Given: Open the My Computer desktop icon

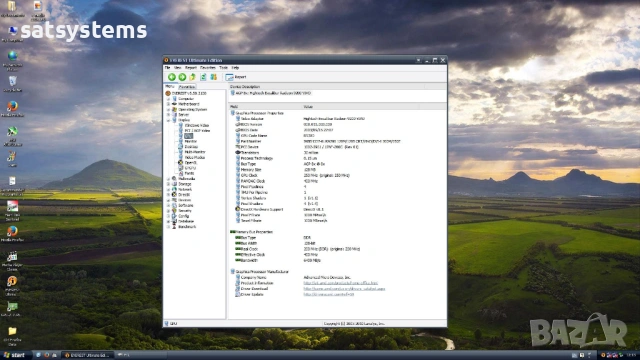Looking at the screenshot, I should click(13, 33).
